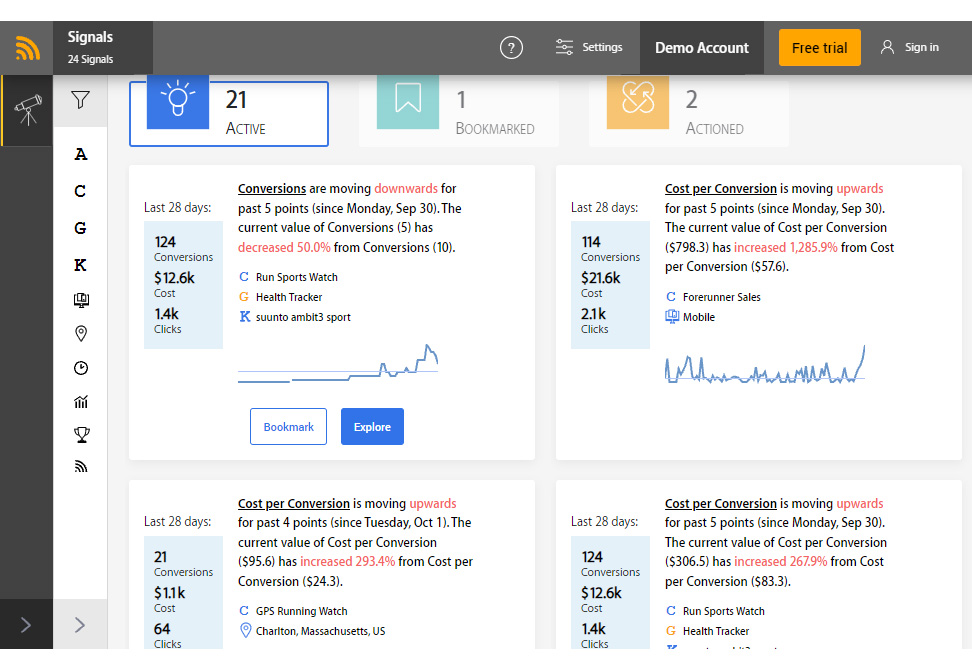Show the 2 Actioned signals tab
This screenshot has height=664, width=972.
(x=689, y=113)
